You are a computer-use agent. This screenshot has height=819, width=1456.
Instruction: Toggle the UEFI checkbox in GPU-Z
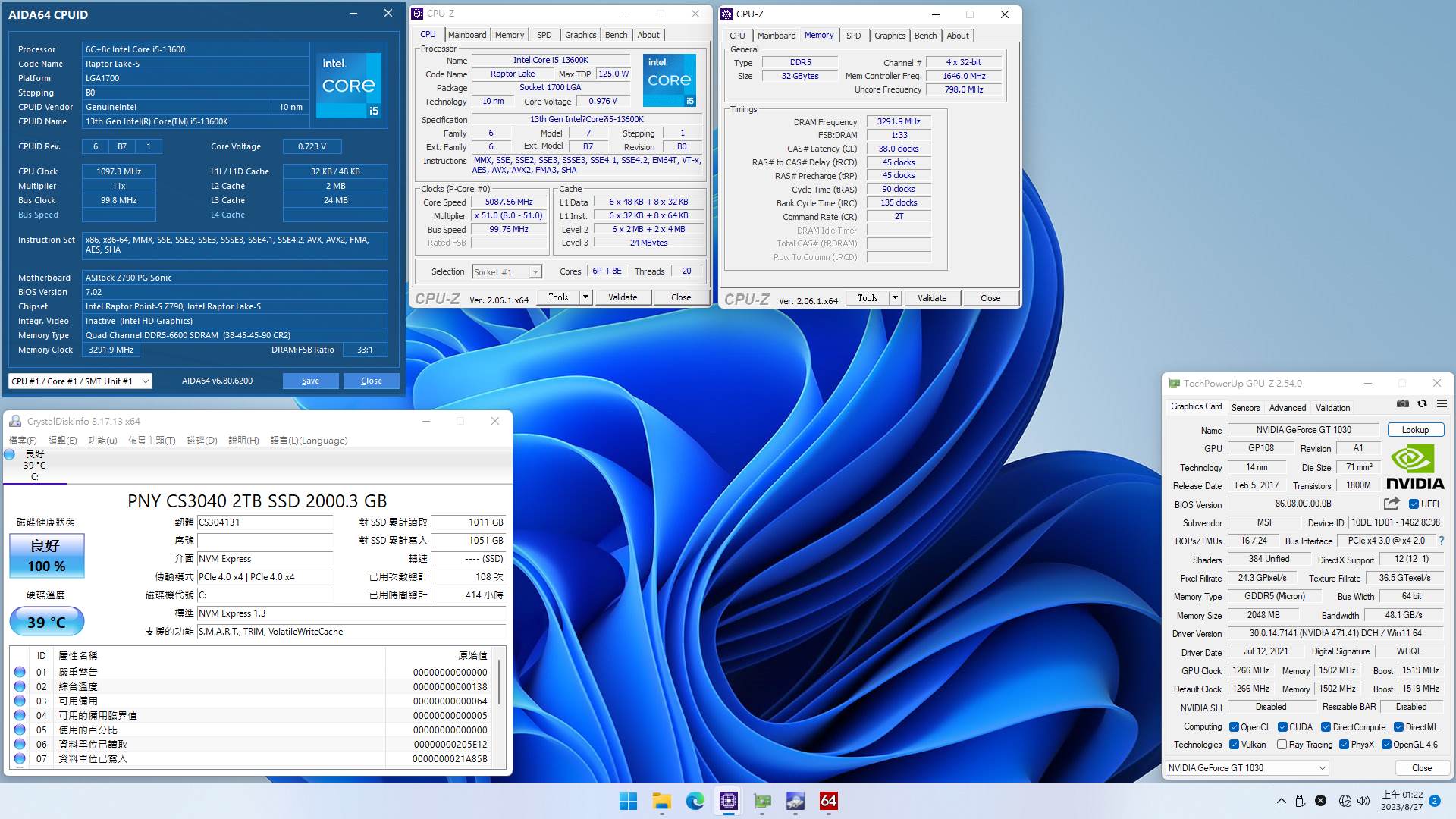point(1414,504)
